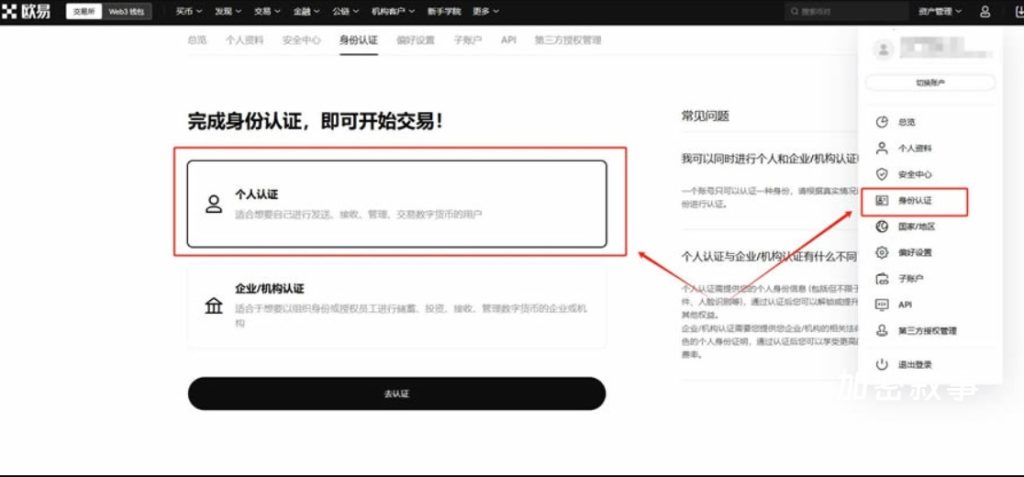Click the Overview (总览) icon in dropdown menu
This screenshot has width=1024, height=477.
pyautogui.click(x=882, y=122)
